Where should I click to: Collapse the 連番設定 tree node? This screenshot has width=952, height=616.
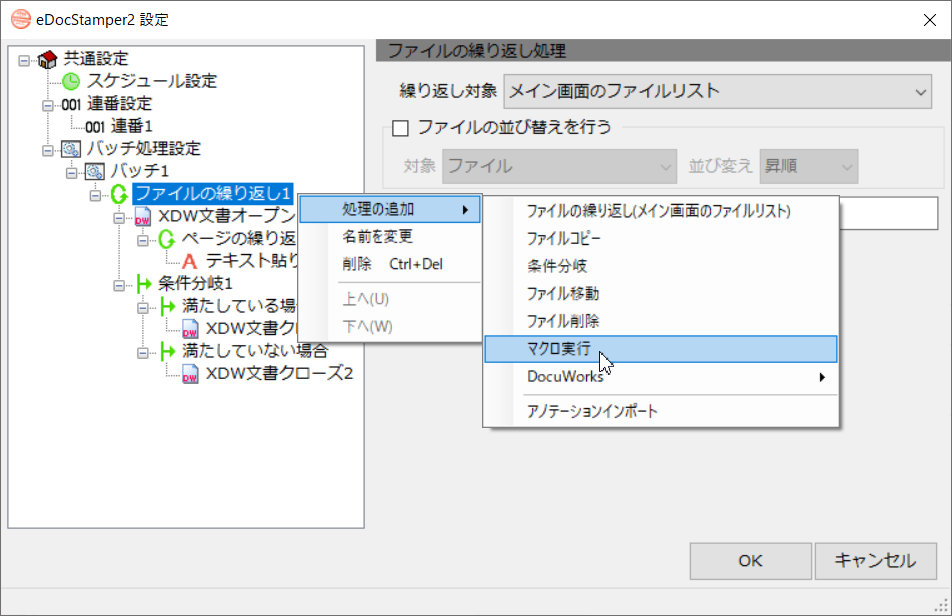point(48,105)
